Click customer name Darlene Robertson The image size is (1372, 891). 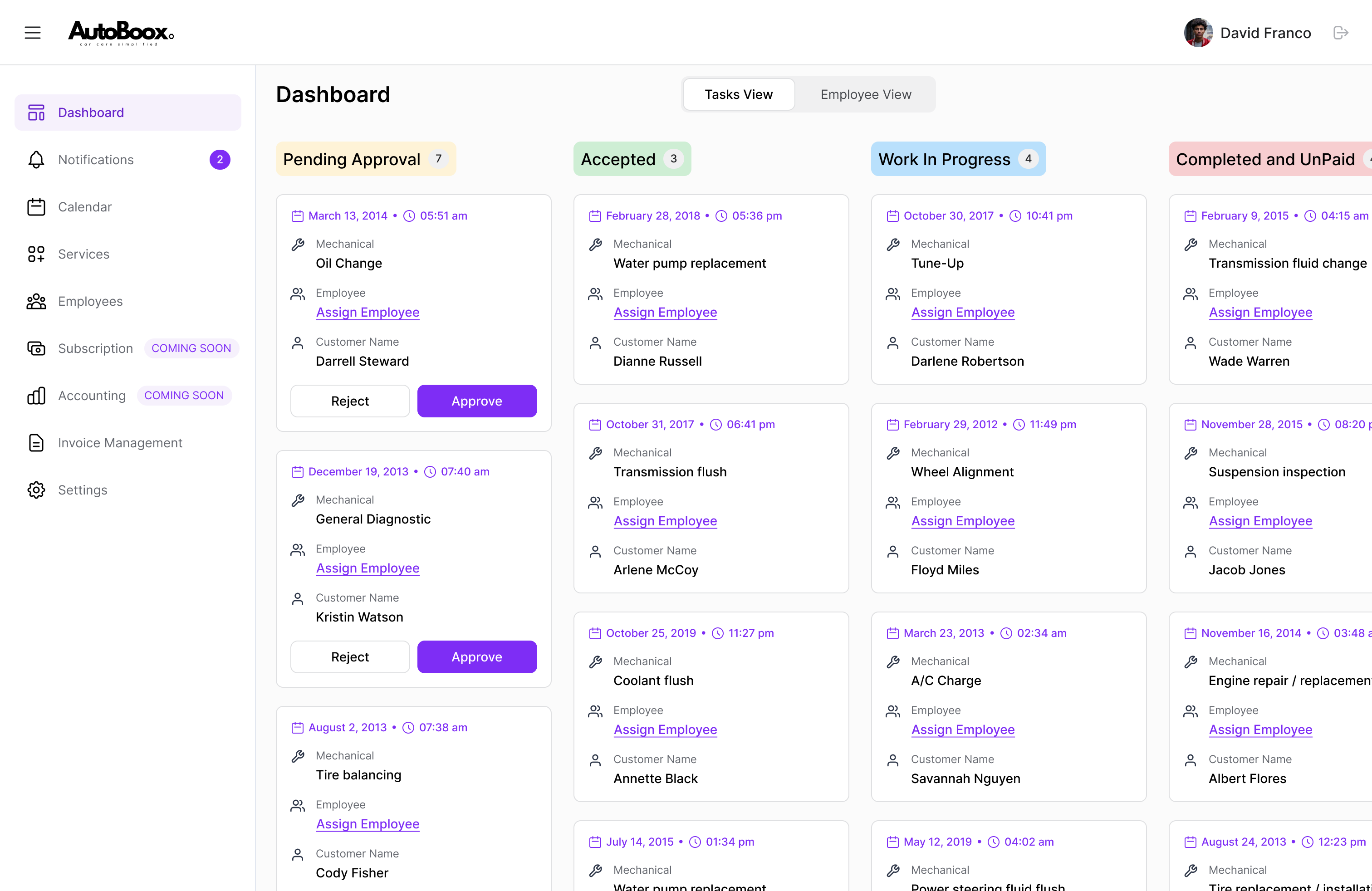pos(967,362)
